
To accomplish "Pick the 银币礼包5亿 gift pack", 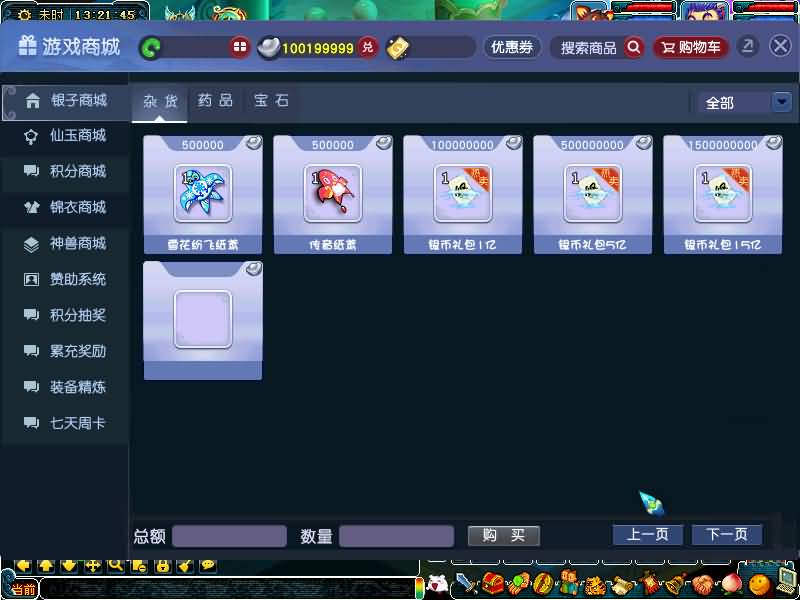I will coord(593,194).
